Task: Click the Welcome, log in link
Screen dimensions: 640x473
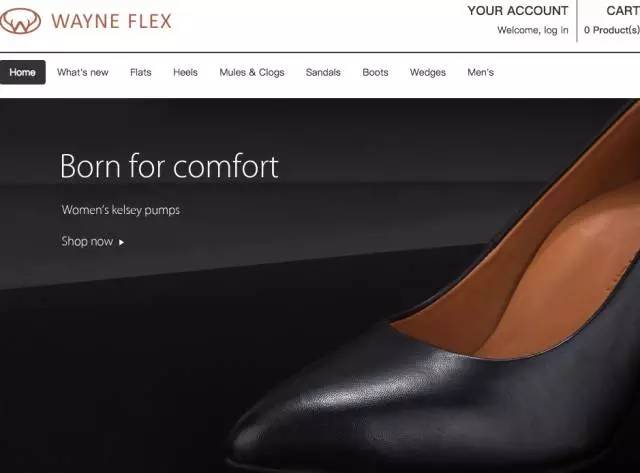Action: click(533, 30)
